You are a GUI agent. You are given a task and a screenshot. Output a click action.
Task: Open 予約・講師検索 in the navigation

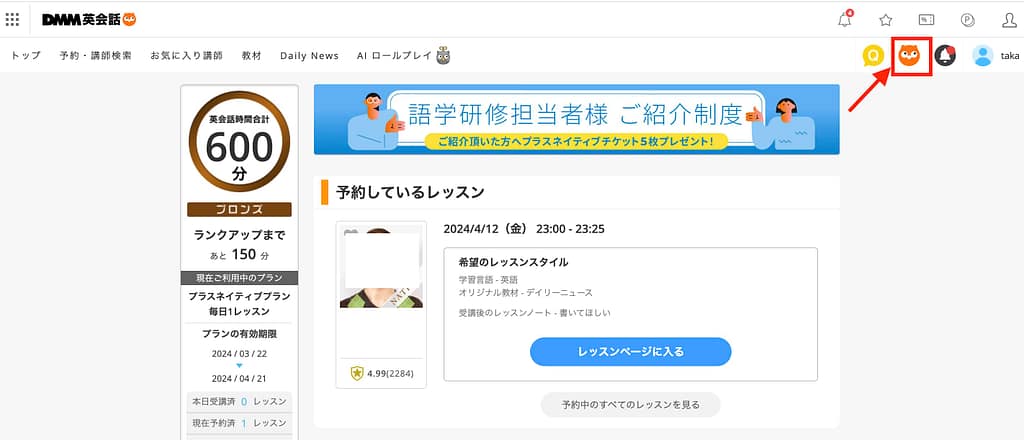[95, 56]
